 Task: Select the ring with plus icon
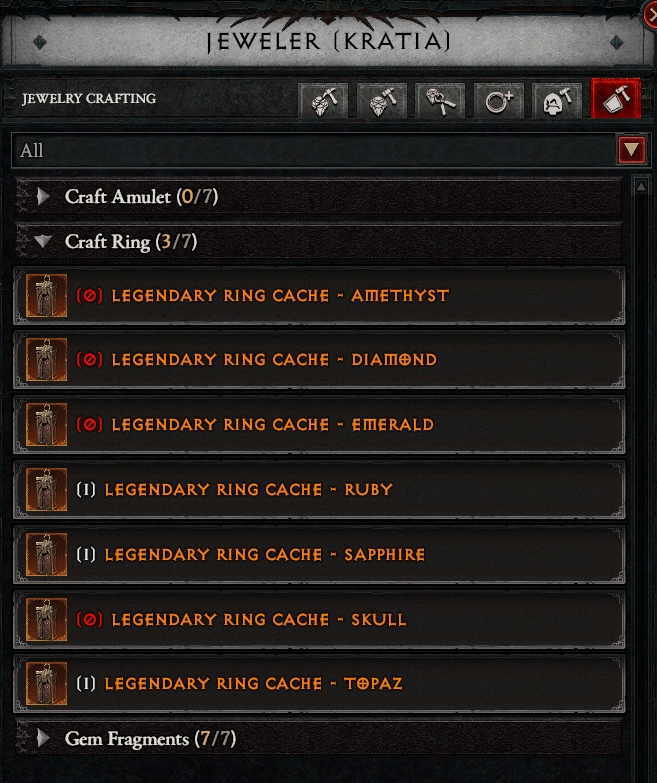click(x=498, y=100)
